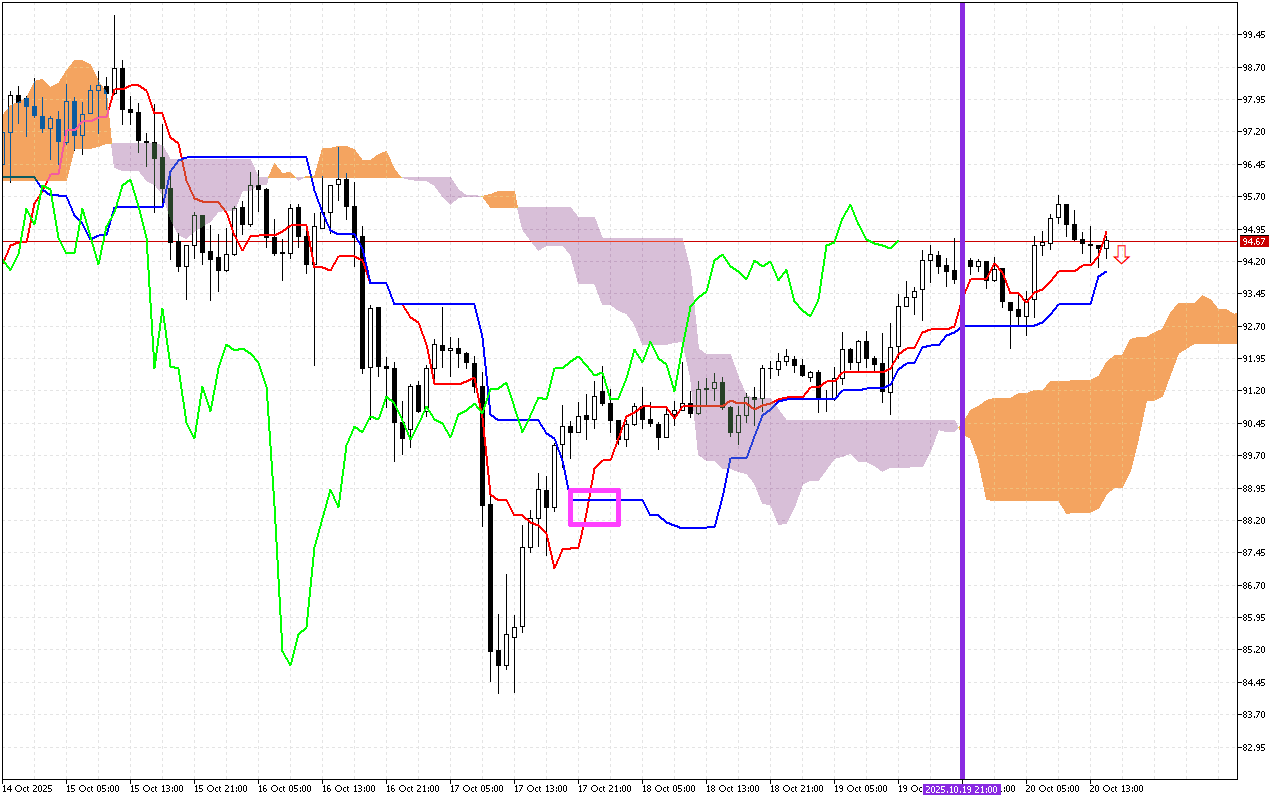Click the purple 2025.10.19 21:00 date label
This screenshot has width=1280, height=800.
click(x=962, y=788)
